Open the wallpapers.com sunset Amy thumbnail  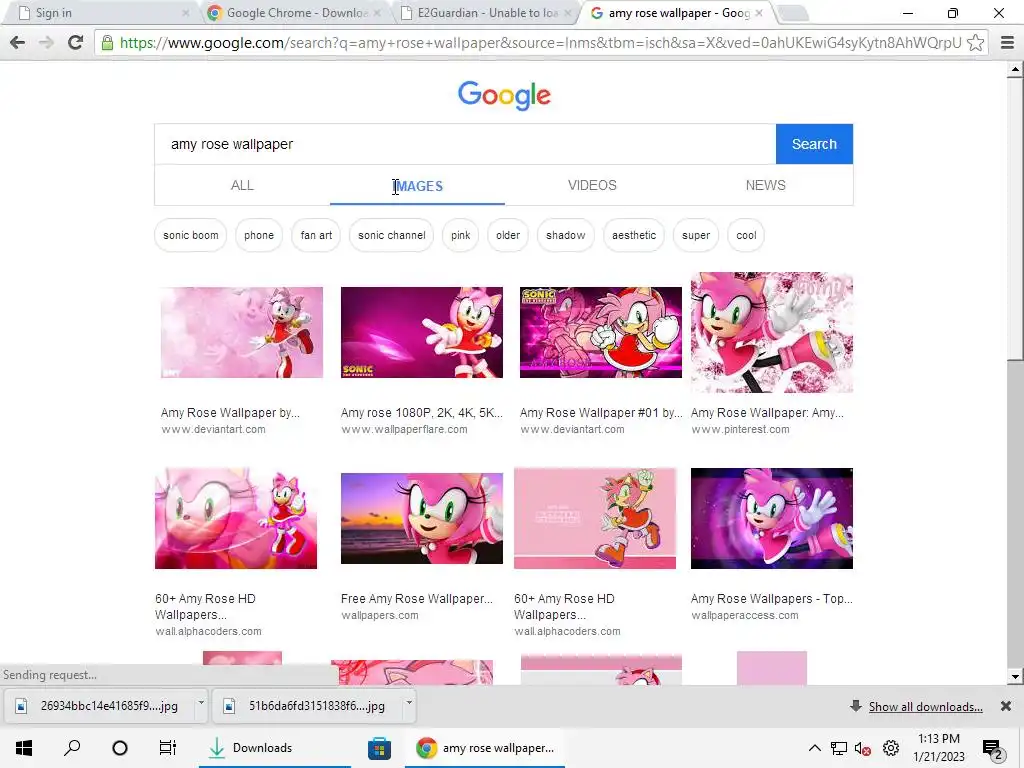(x=422, y=519)
